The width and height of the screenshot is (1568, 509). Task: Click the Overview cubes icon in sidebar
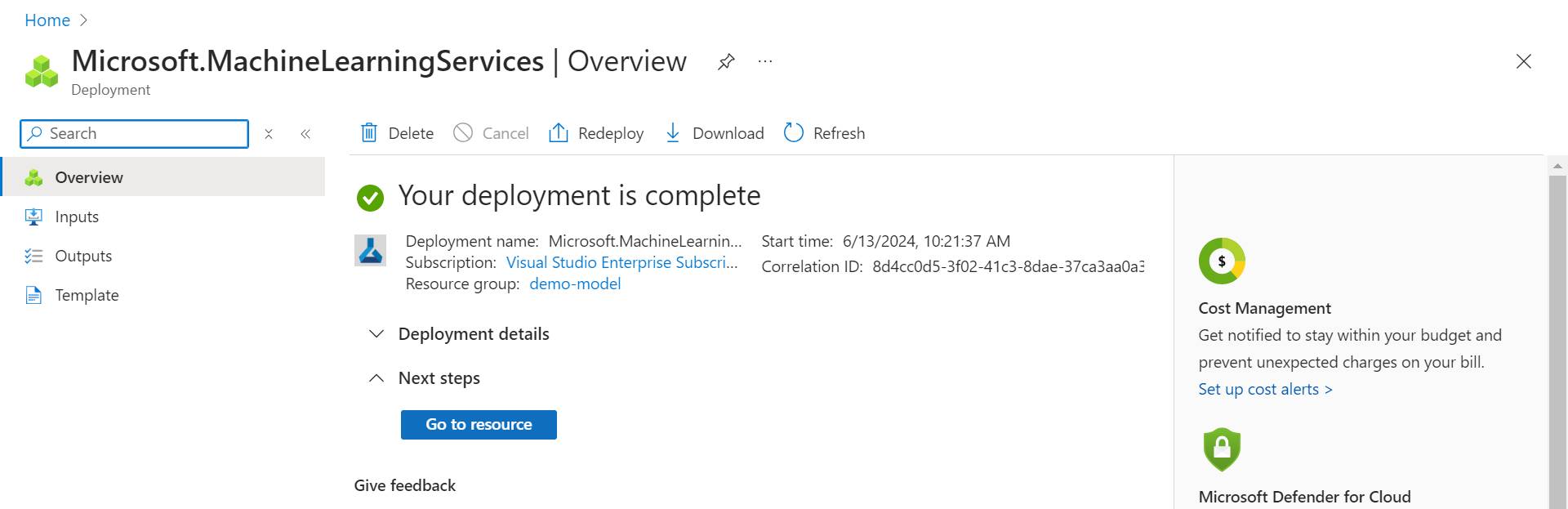[x=33, y=177]
